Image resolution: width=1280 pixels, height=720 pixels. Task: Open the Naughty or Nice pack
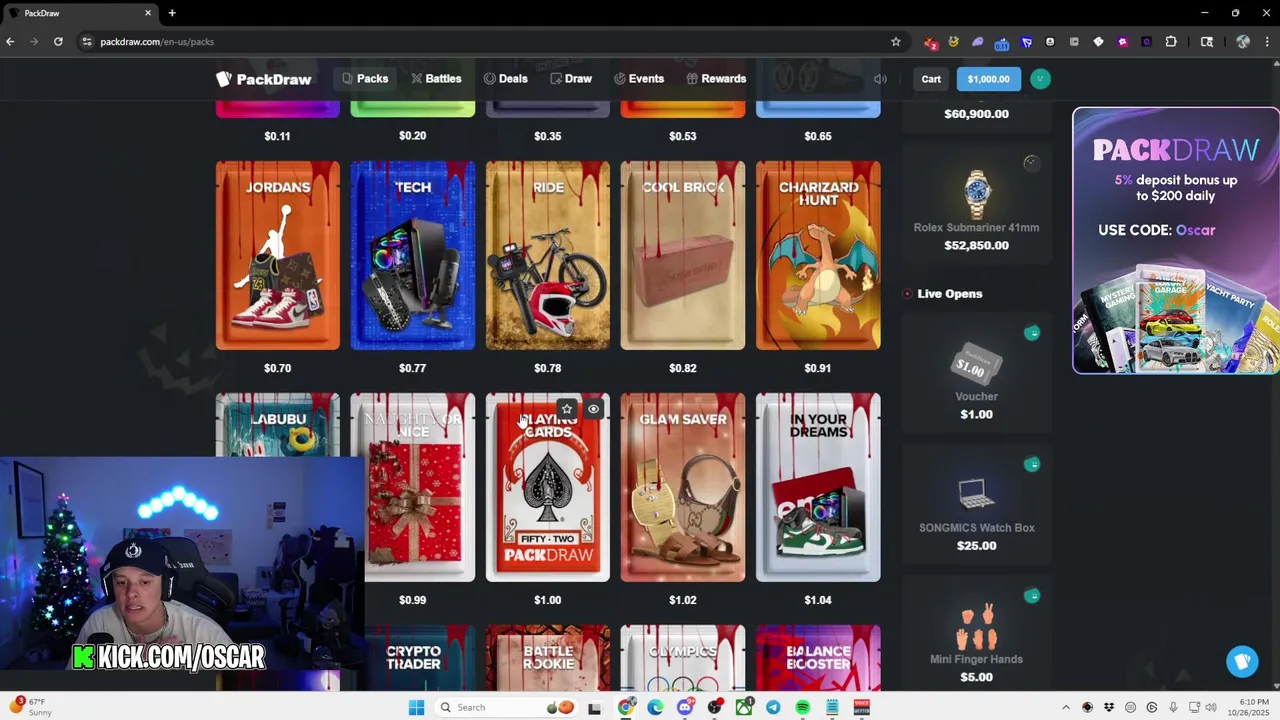click(413, 487)
